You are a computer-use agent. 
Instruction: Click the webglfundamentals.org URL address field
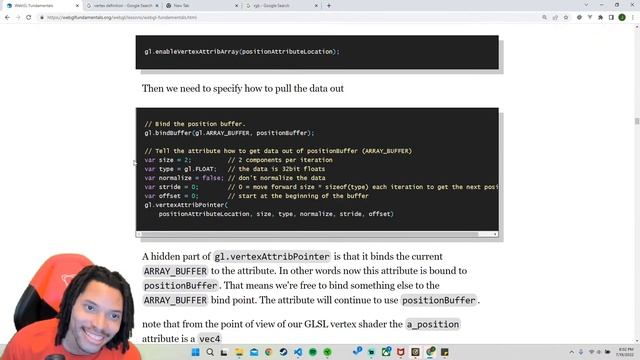(x=286, y=18)
